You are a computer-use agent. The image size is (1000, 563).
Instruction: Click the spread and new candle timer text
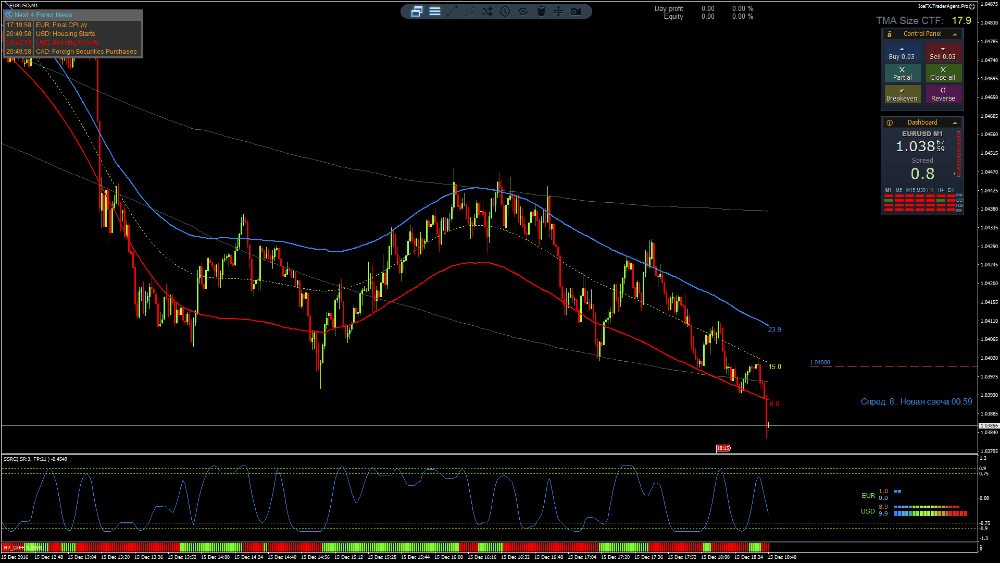[916, 402]
